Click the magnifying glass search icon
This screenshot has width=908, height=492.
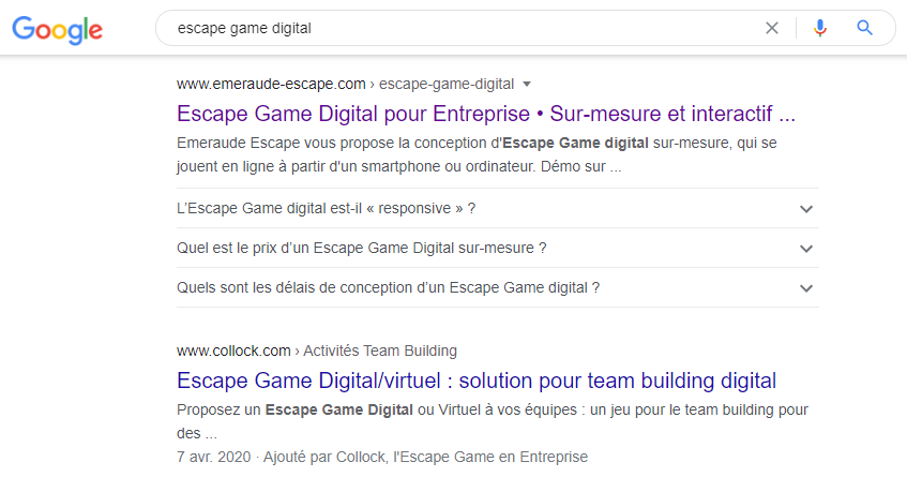click(865, 28)
